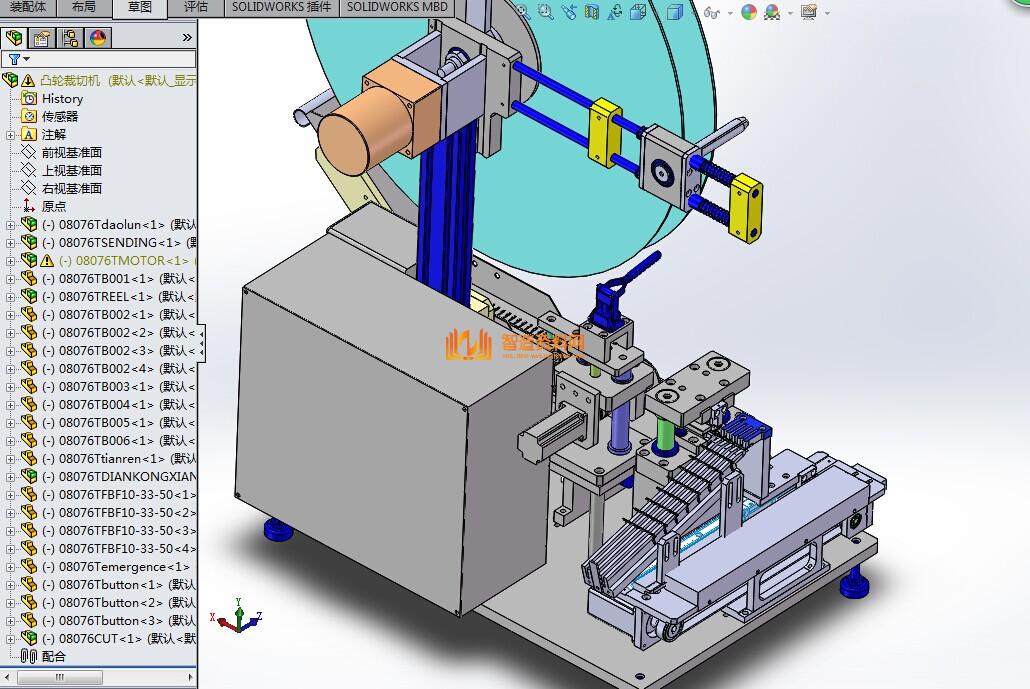Switch to the 评估 tab

196,7
